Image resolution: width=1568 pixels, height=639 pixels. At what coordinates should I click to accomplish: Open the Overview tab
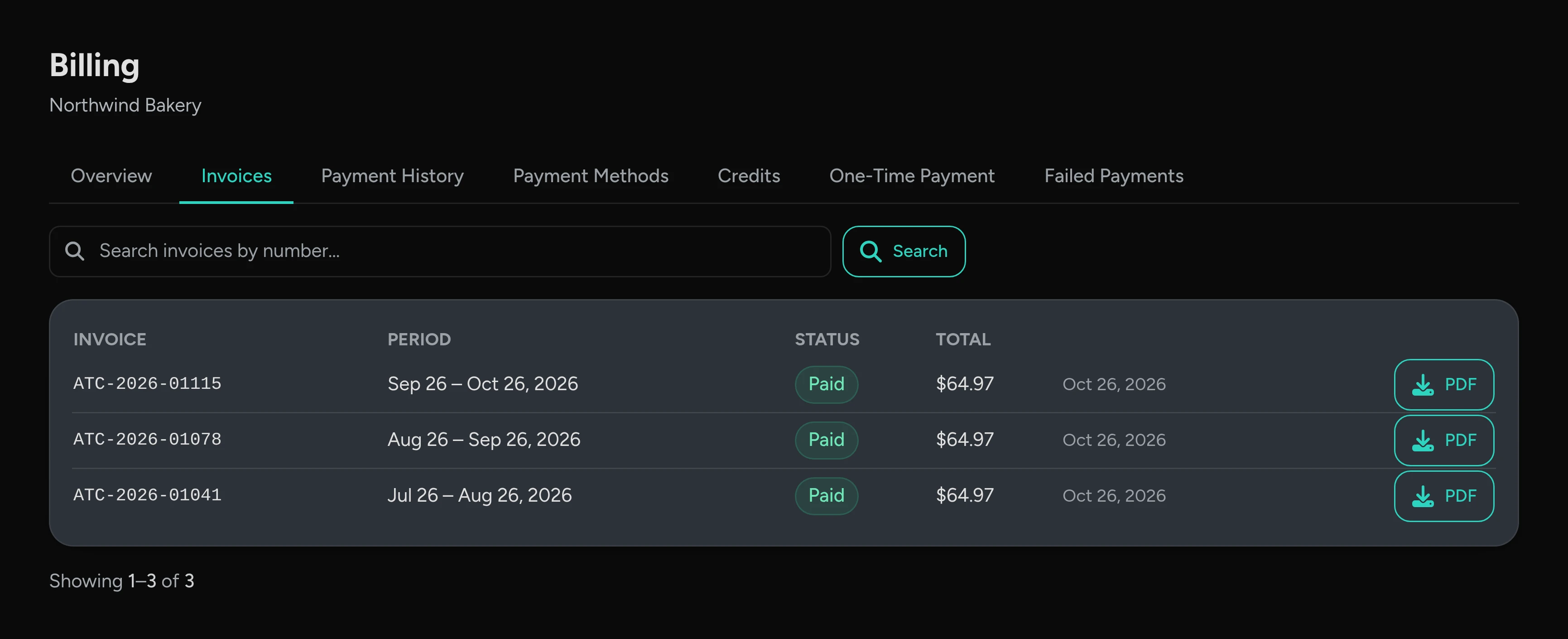(111, 176)
